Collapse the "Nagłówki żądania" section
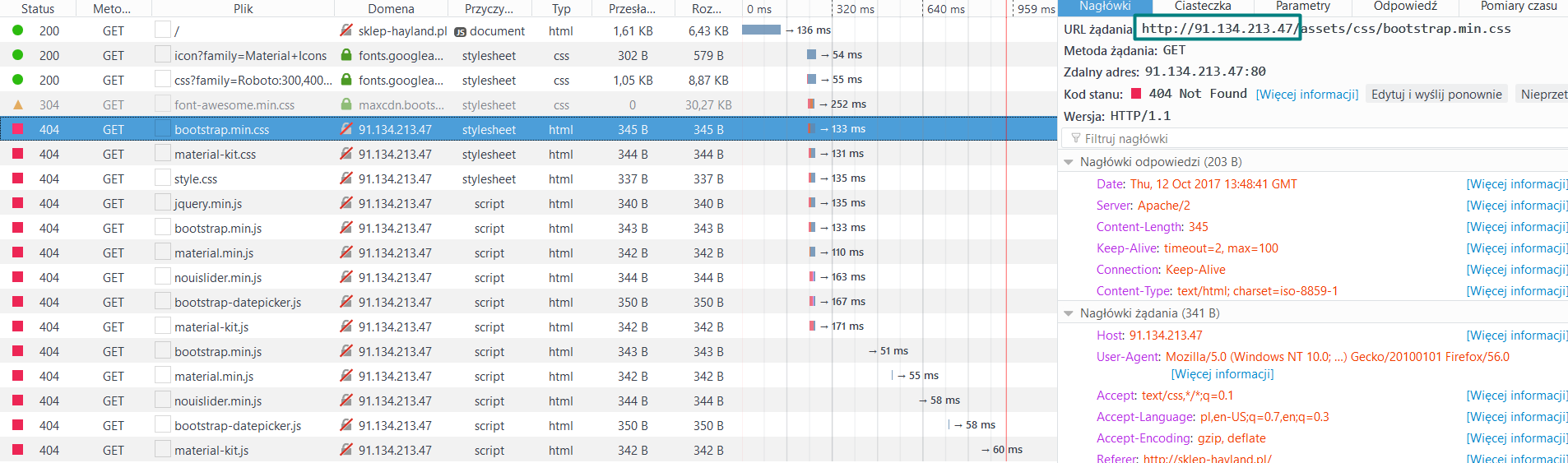Image resolution: width=1568 pixels, height=463 pixels. click(x=1069, y=313)
